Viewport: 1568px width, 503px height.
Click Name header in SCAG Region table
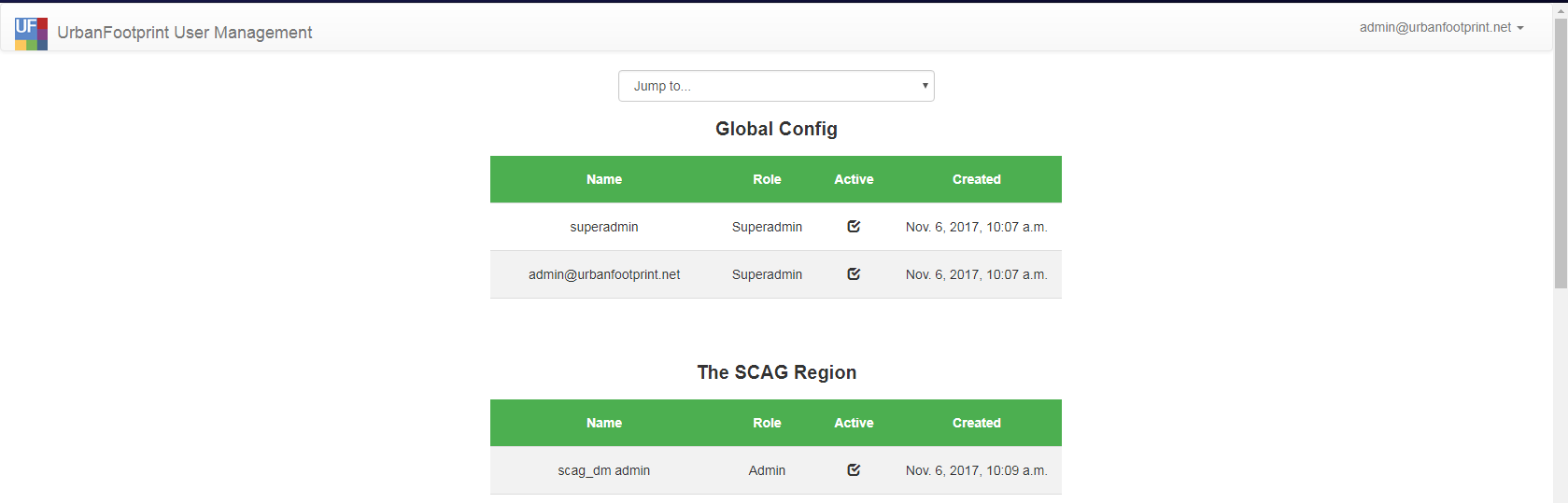click(x=604, y=423)
